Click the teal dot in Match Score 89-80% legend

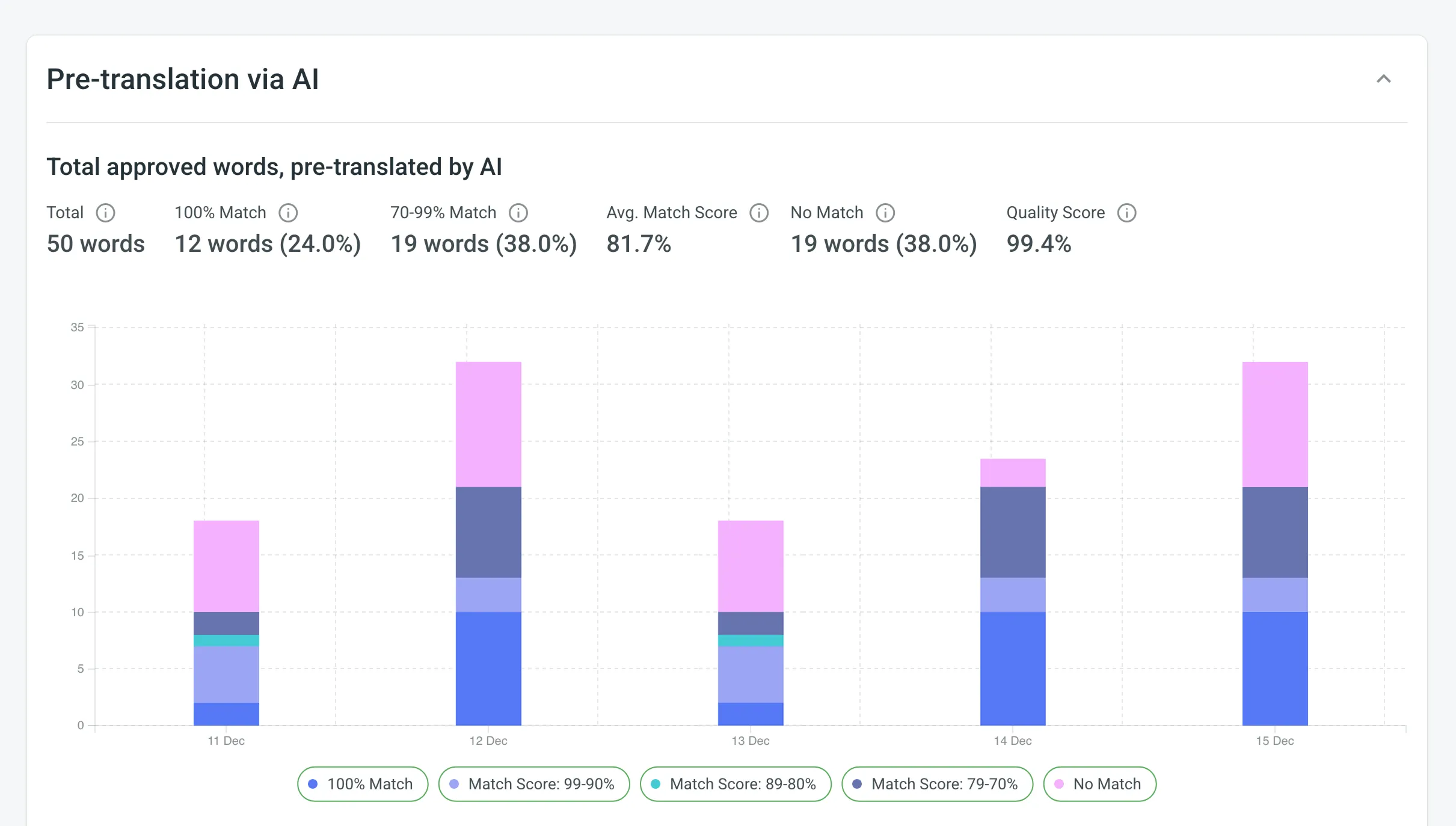coord(655,784)
